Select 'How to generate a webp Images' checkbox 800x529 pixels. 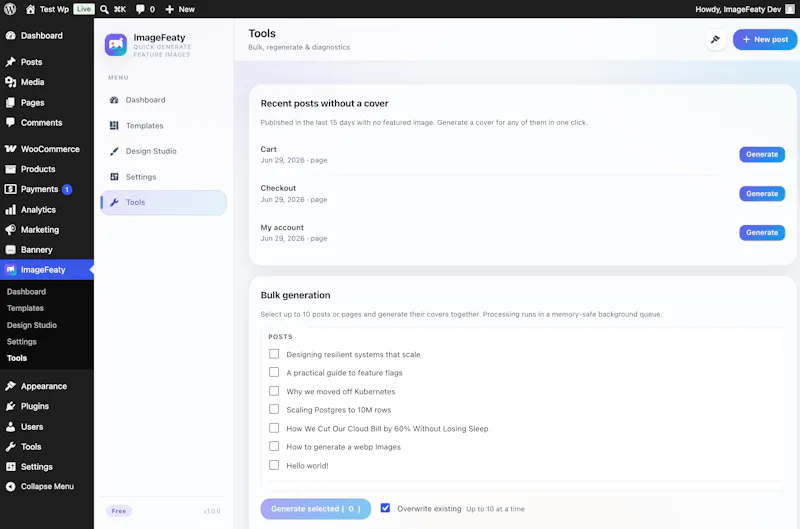(x=274, y=446)
